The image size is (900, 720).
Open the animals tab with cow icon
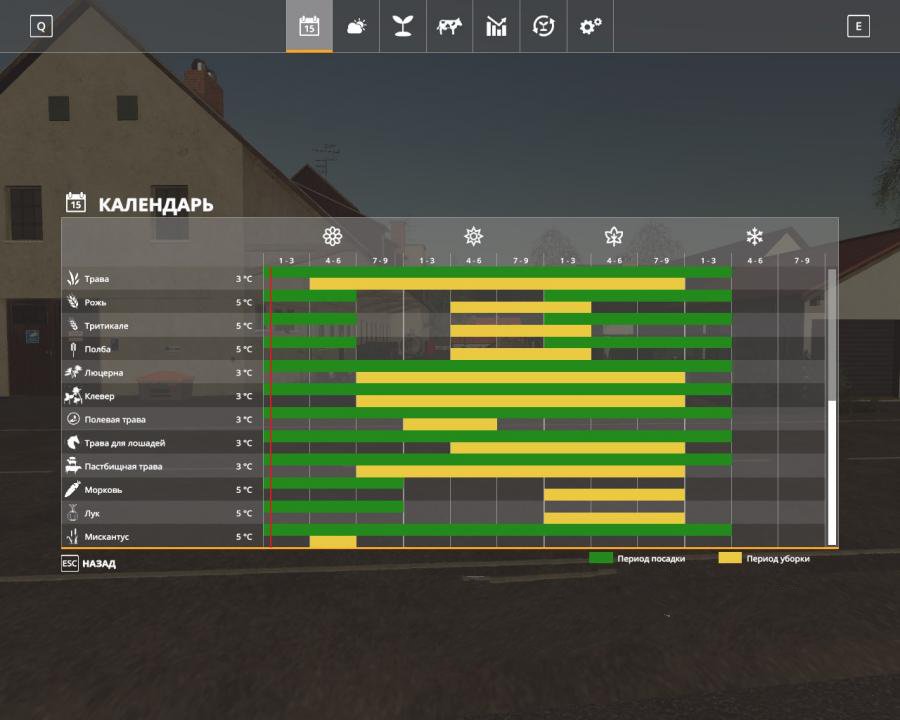click(x=449, y=27)
